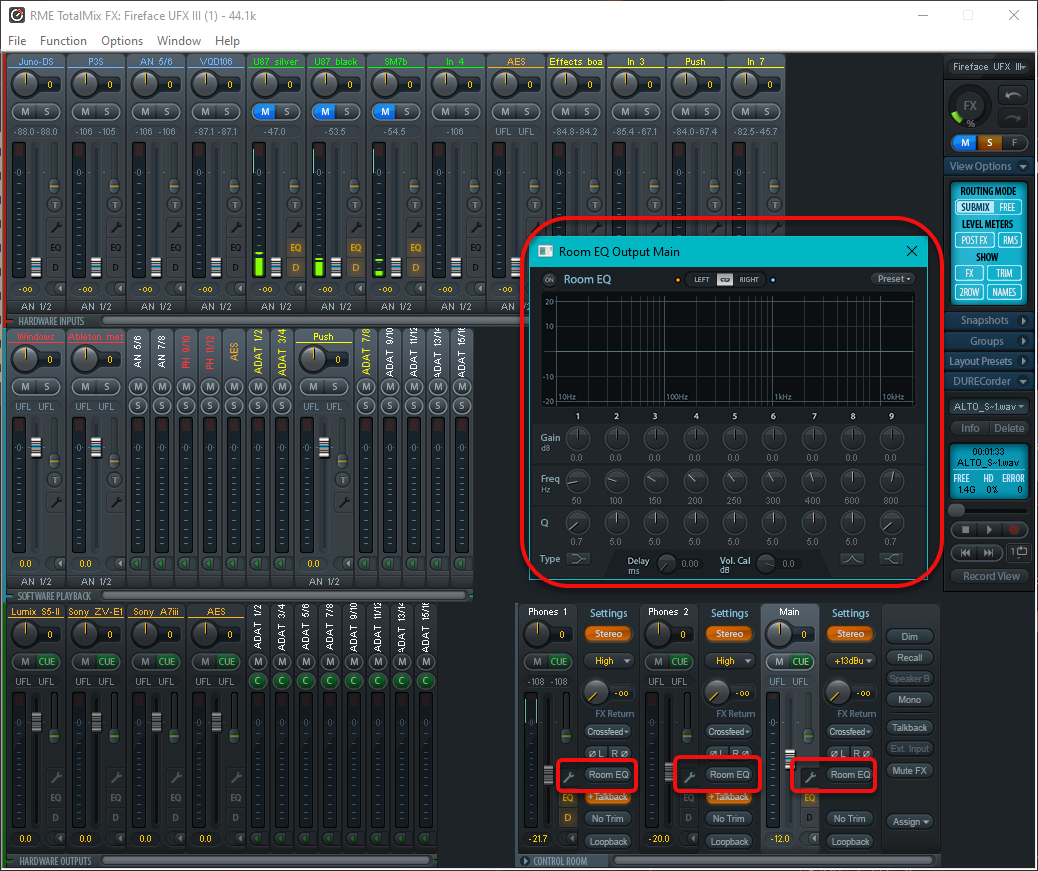The height and width of the screenshot is (871, 1038).
Task: Toggle the Room EQ ON switch
Action: click(x=549, y=280)
